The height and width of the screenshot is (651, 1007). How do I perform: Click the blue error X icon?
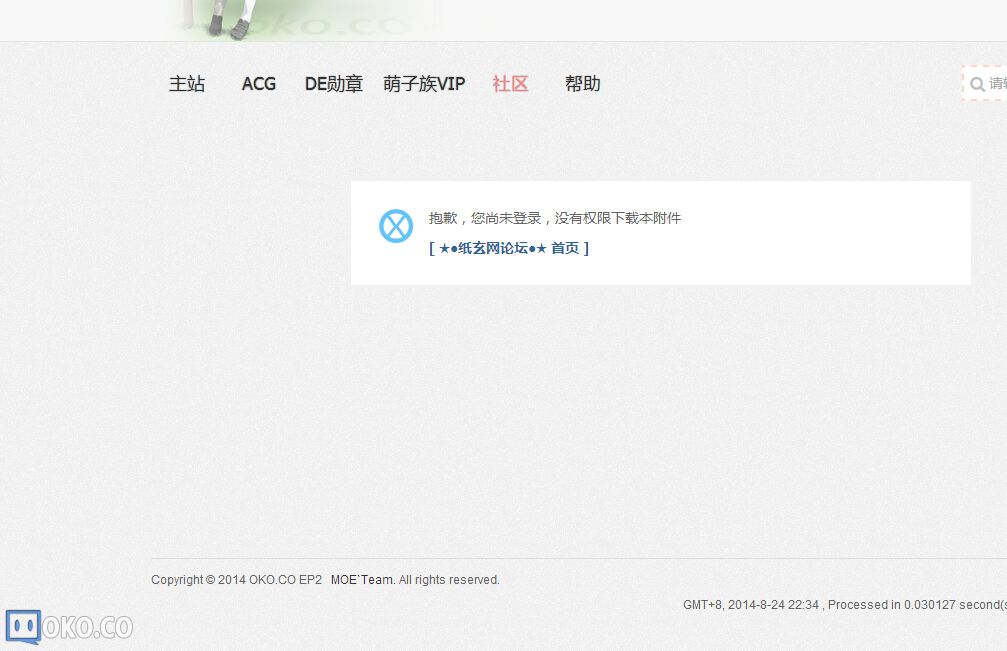click(396, 226)
